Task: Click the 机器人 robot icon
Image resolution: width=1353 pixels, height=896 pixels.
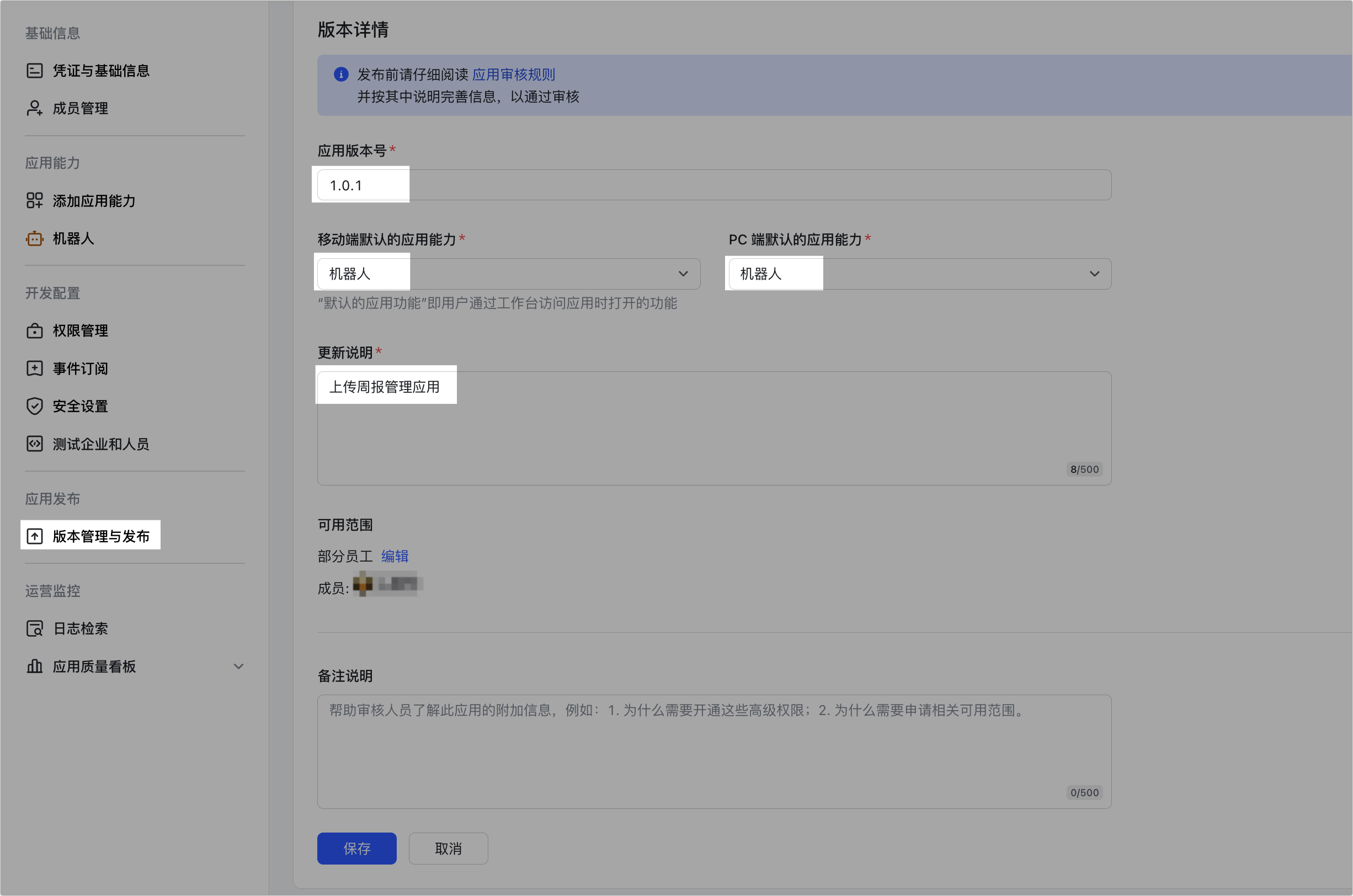Action: [34, 238]
